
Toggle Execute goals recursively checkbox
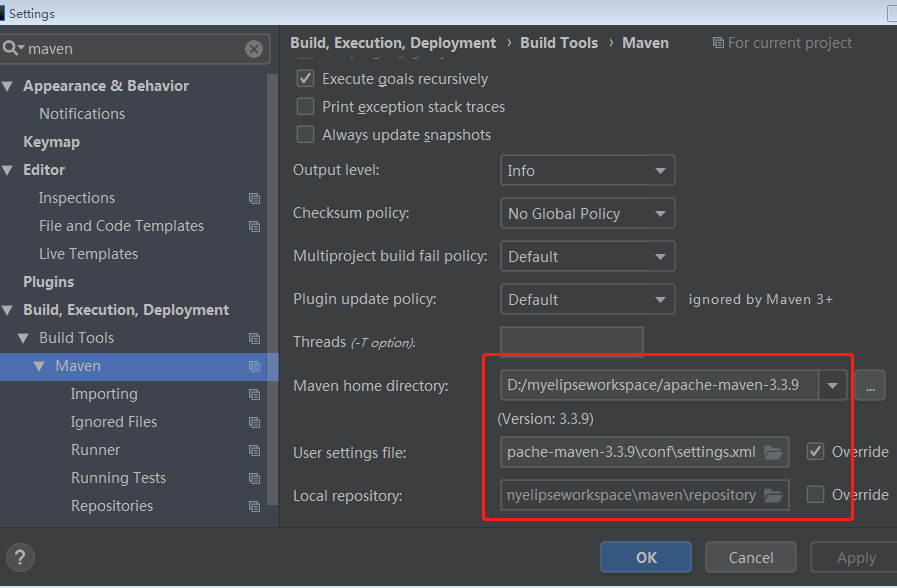pos(305,78)
